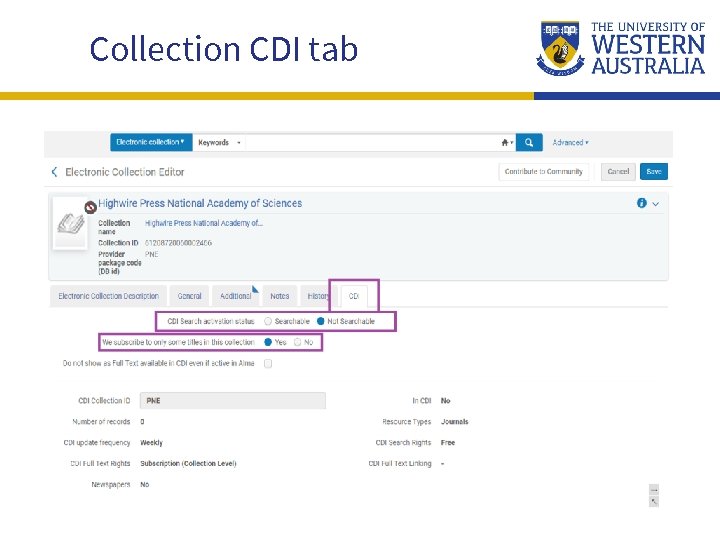
Task: Click the Newspapers value No
Action: coord(145,484)
